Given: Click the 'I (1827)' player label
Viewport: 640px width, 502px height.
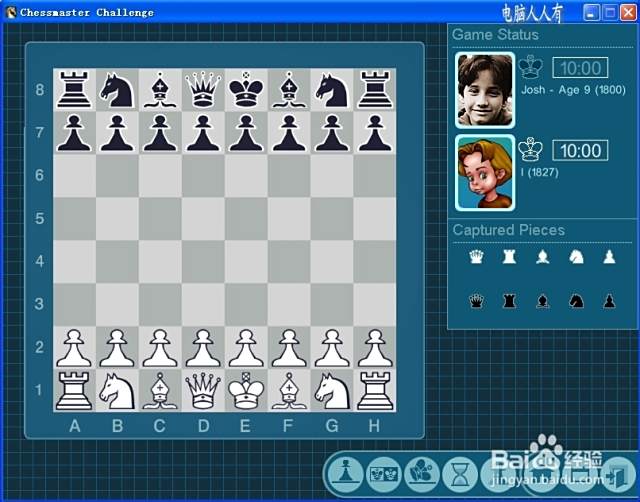Looking at the screenshot, I should click(x=540, y=172).
